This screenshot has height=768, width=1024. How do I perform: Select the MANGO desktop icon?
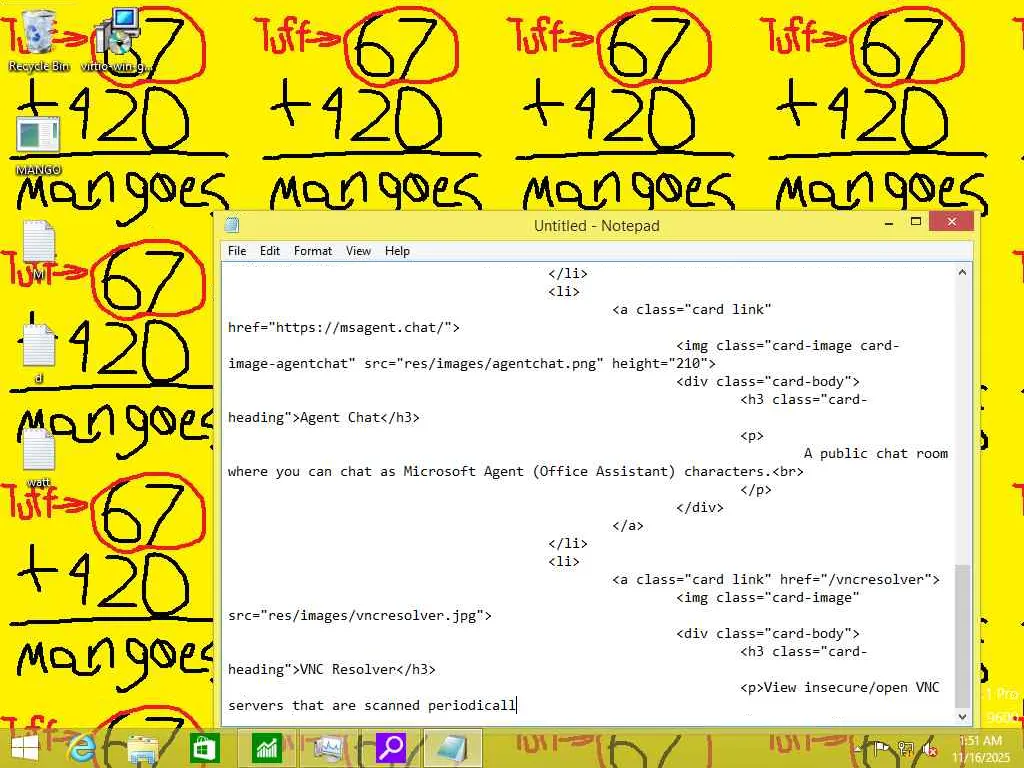[38, 145]
